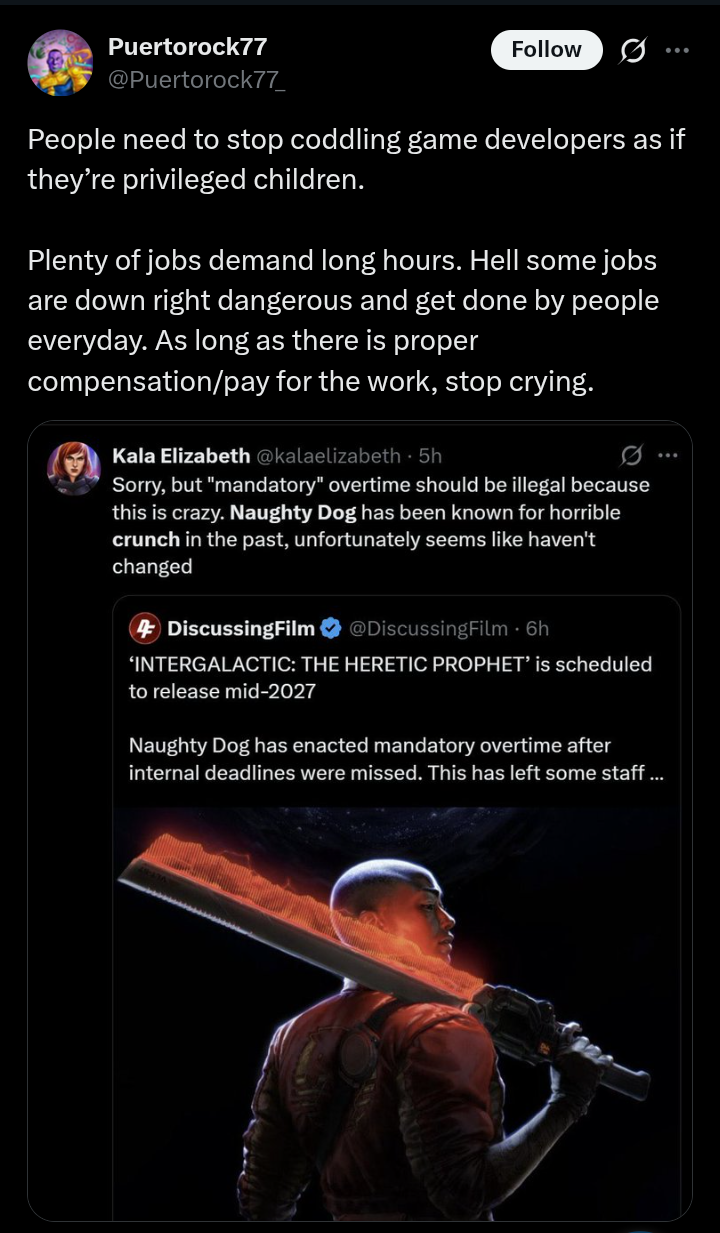Open the main post's three-dot menu
This screenshot has width=720, height=1233.
(678, 50)
